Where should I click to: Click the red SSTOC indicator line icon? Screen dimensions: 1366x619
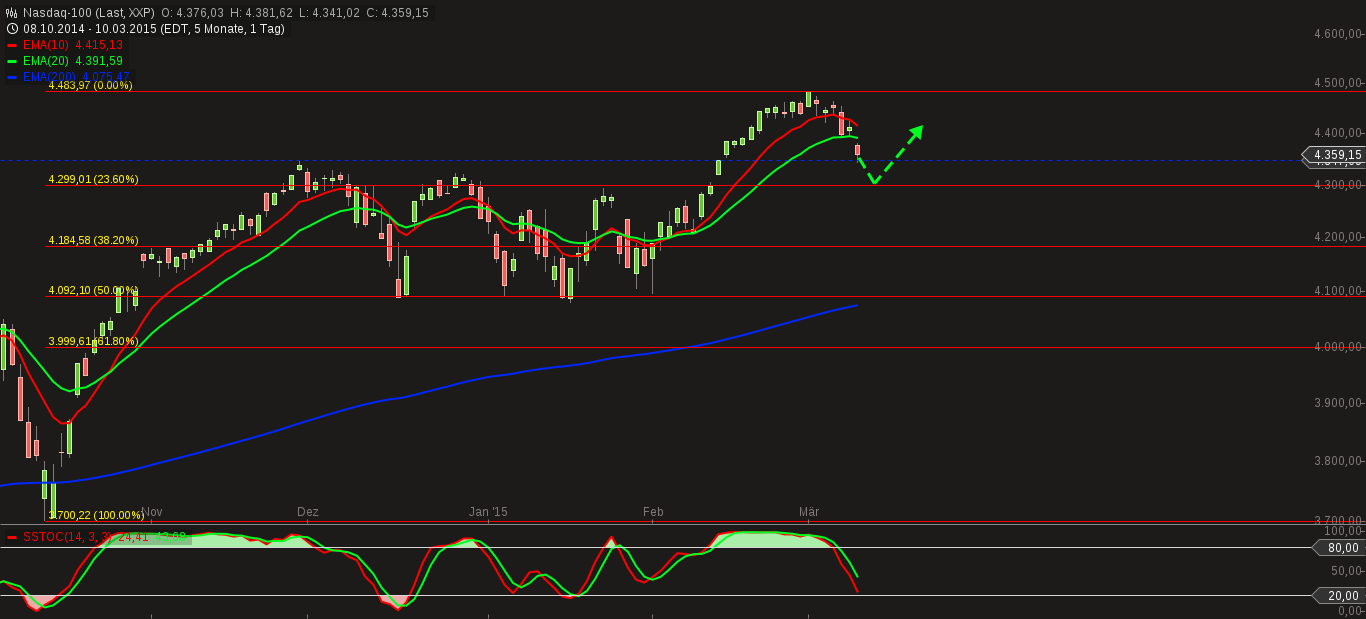[x=12, y=536]
